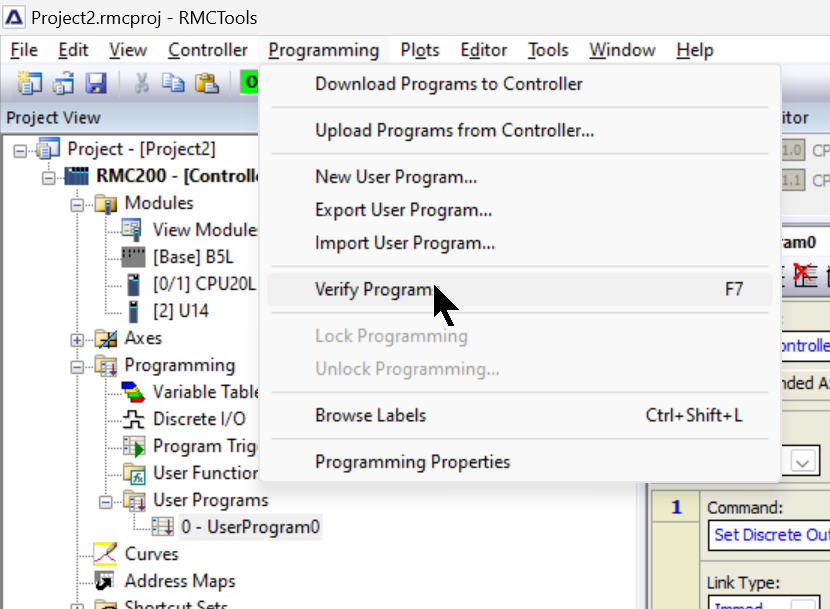Screen dimensions: 830x609
Task: Open the Window menu
Action: (x=622, y=50)
